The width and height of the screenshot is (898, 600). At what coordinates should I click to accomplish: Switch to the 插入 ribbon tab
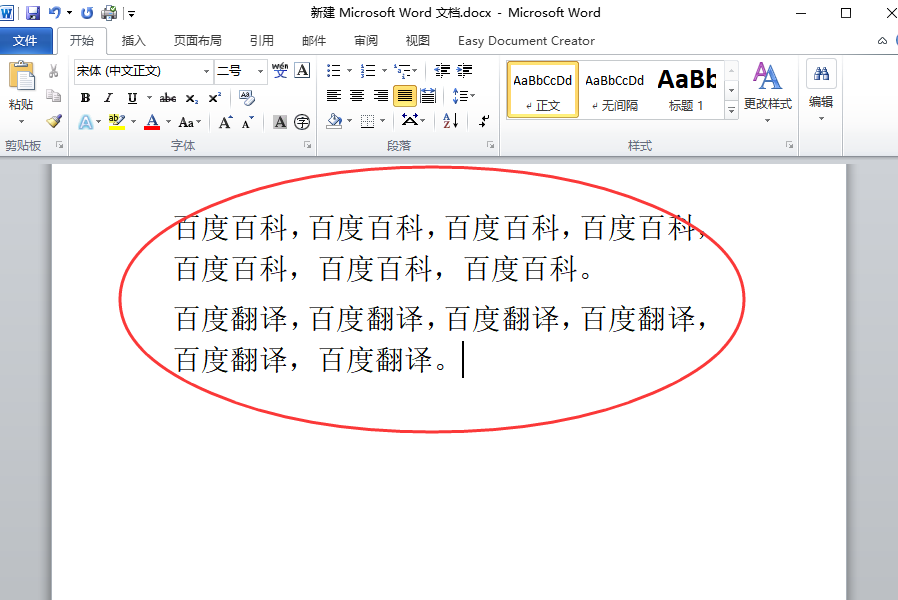[x=133, y=41]
